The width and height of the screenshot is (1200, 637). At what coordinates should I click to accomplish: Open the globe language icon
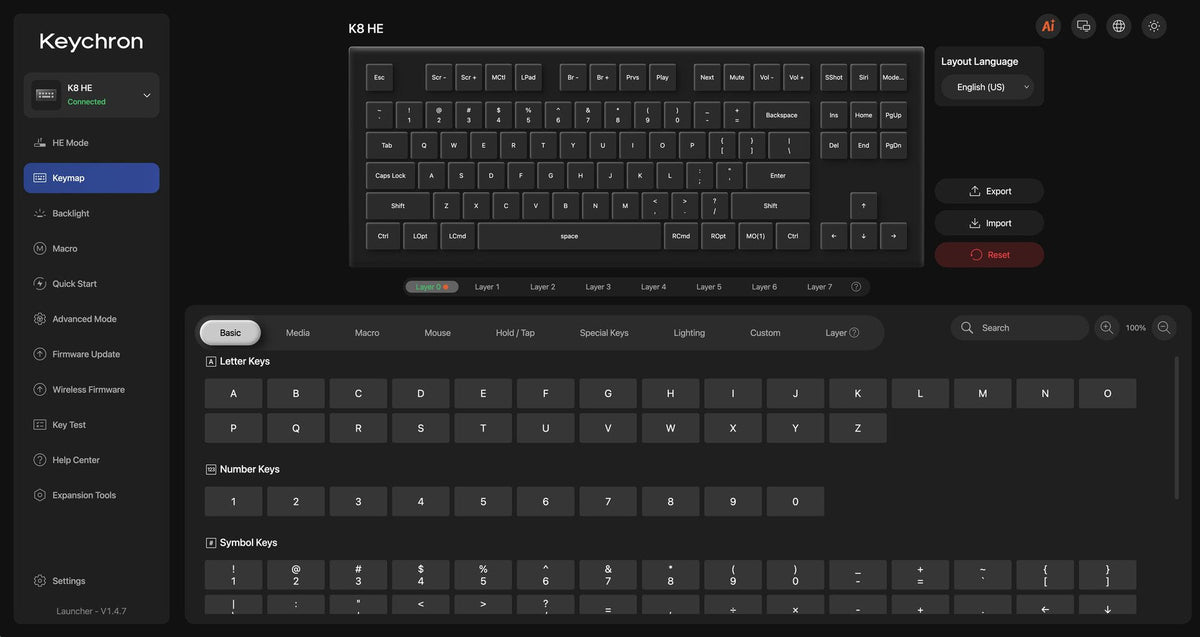click(1119, 26)
